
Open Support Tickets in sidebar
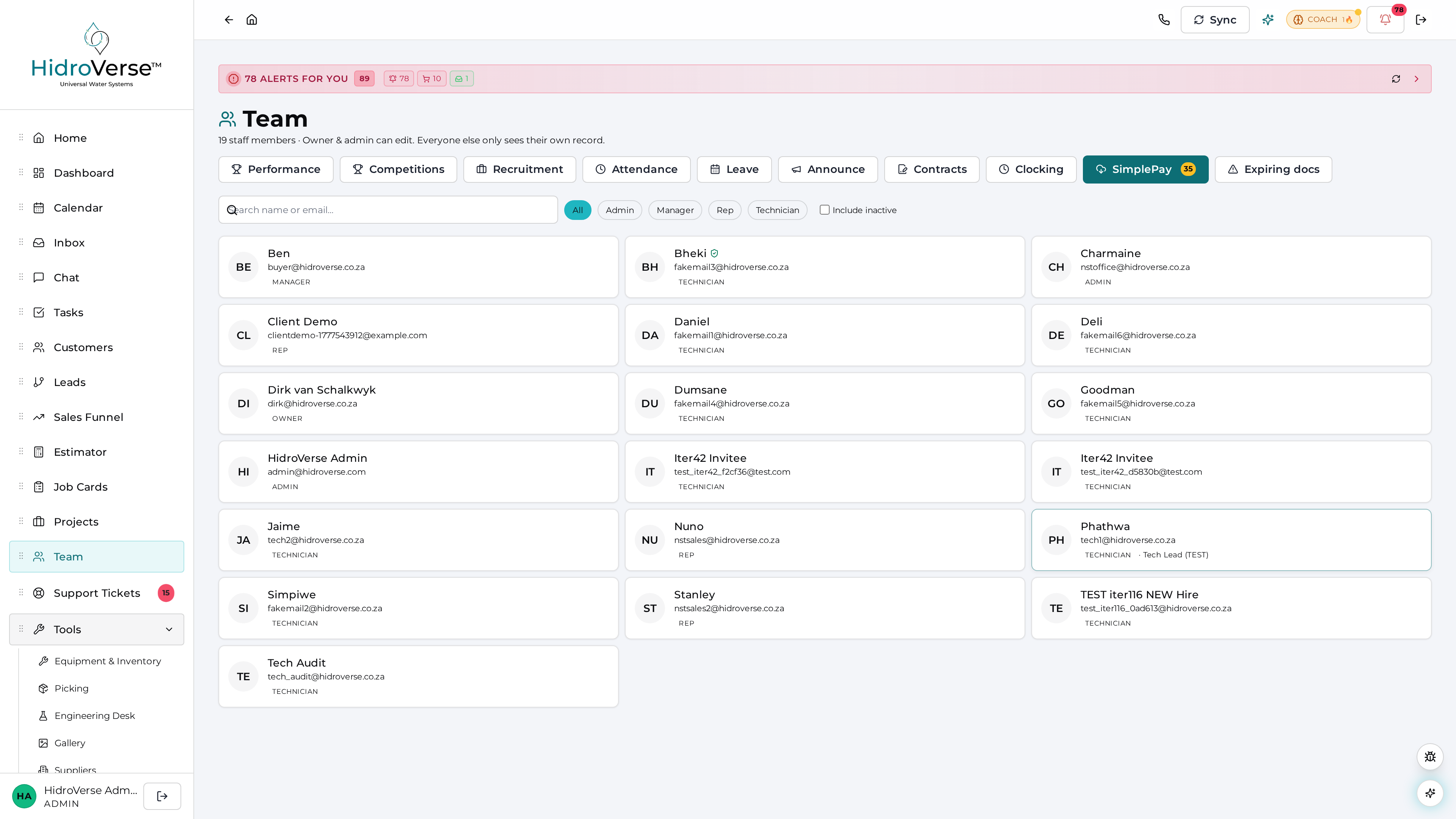97,593
